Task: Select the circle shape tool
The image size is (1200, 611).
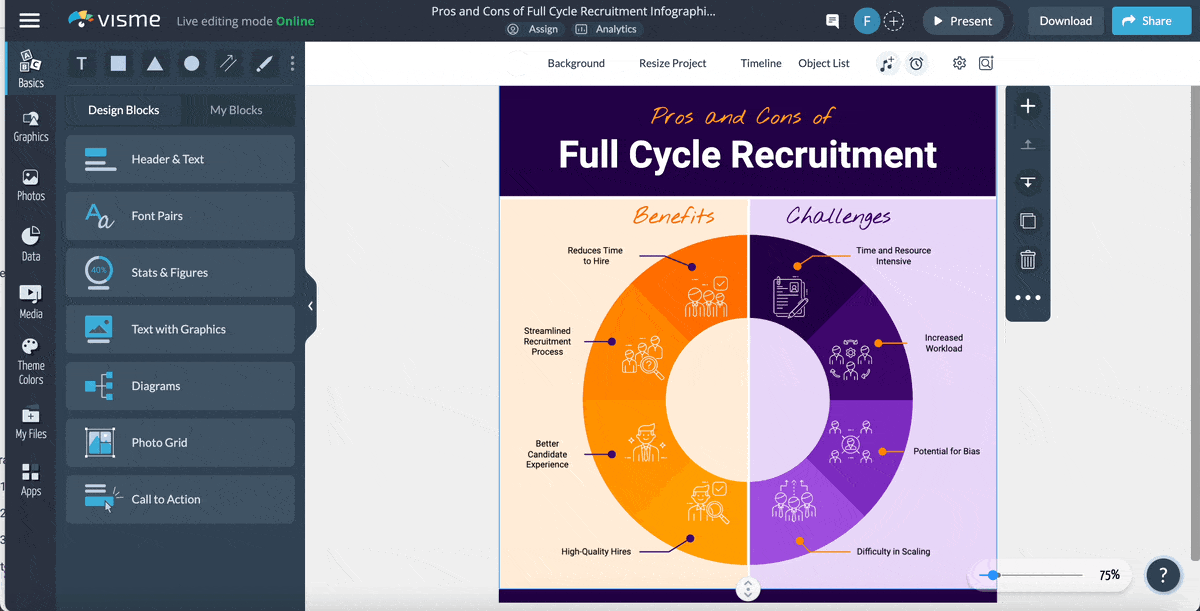Action: pos(191,64)
